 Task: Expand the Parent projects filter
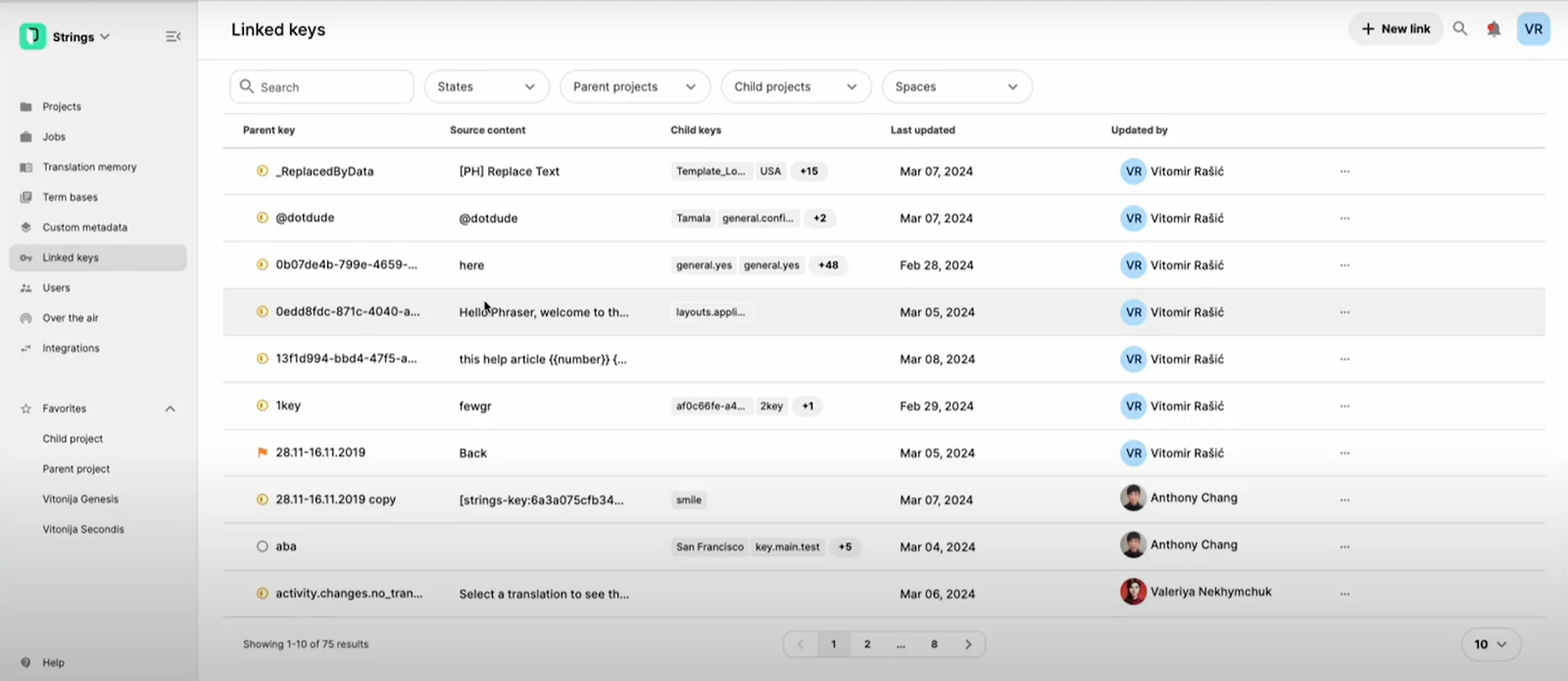634,87
